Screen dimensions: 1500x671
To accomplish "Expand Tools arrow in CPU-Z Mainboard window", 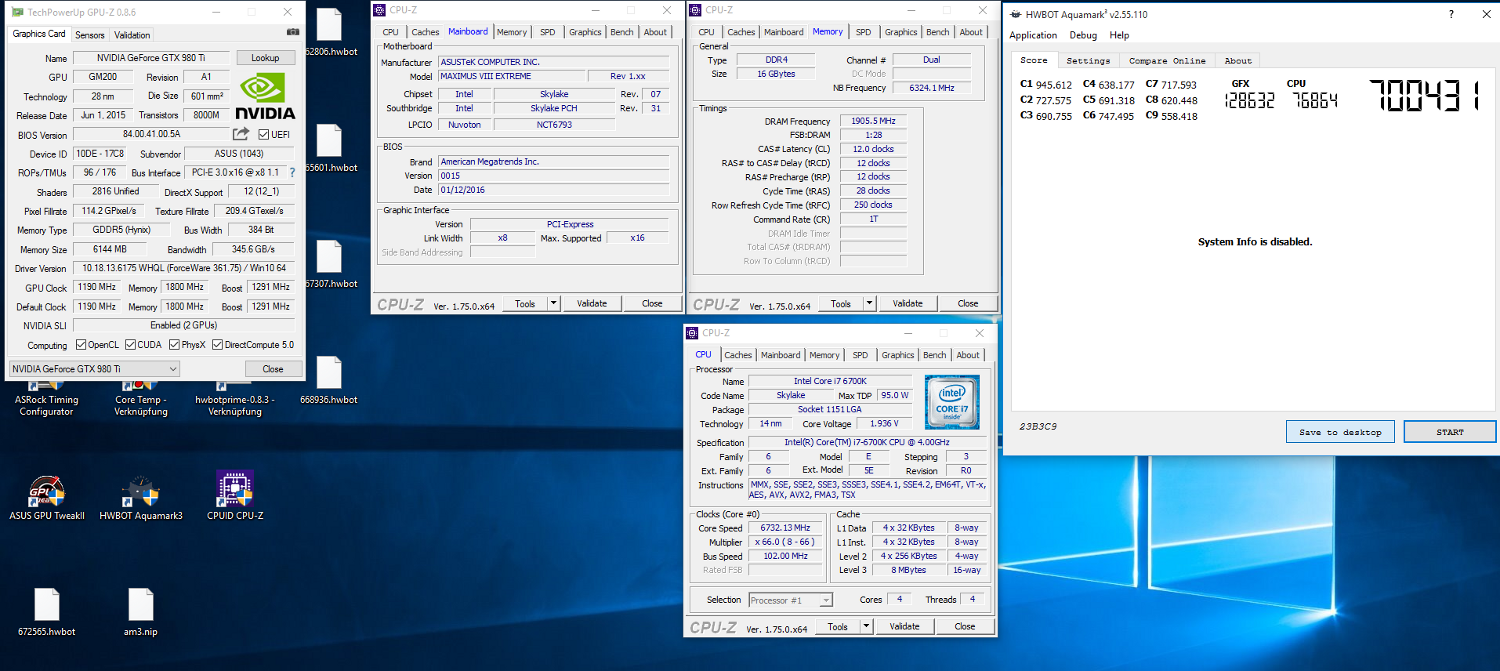I will (554, 303).
